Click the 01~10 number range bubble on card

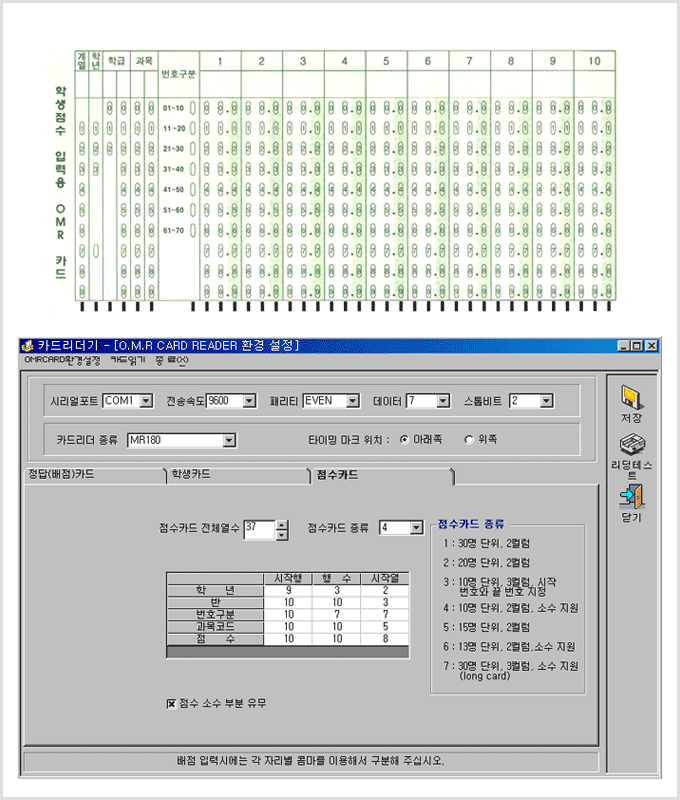193,108
